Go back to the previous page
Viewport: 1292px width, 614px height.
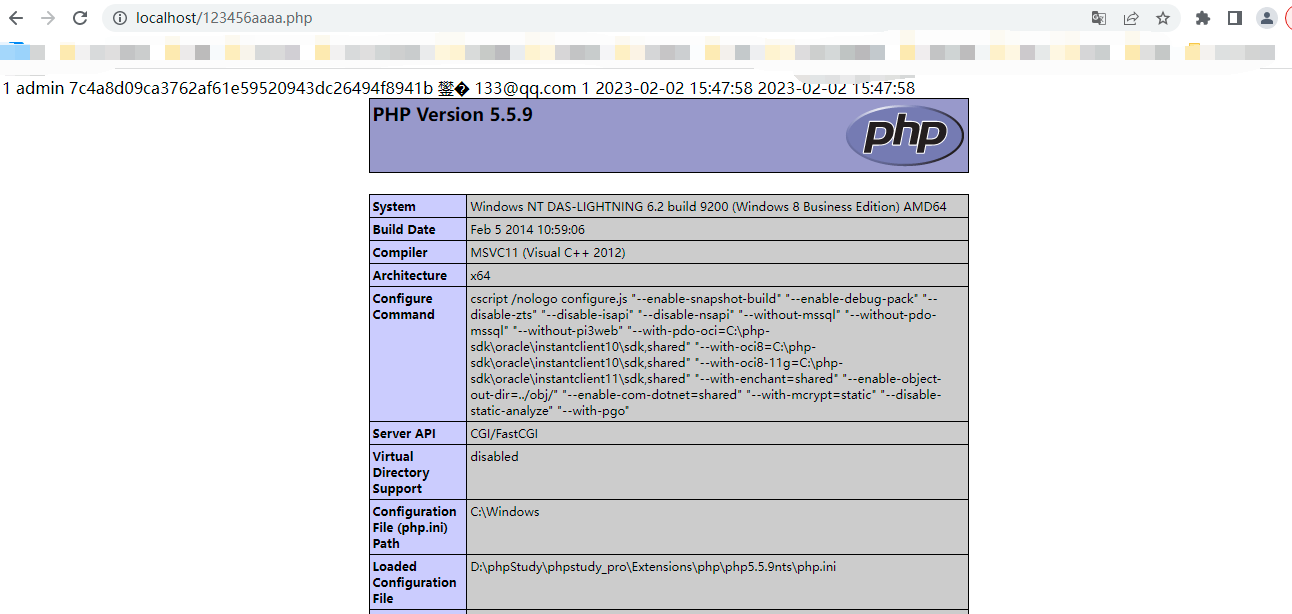tap(16, 18)
